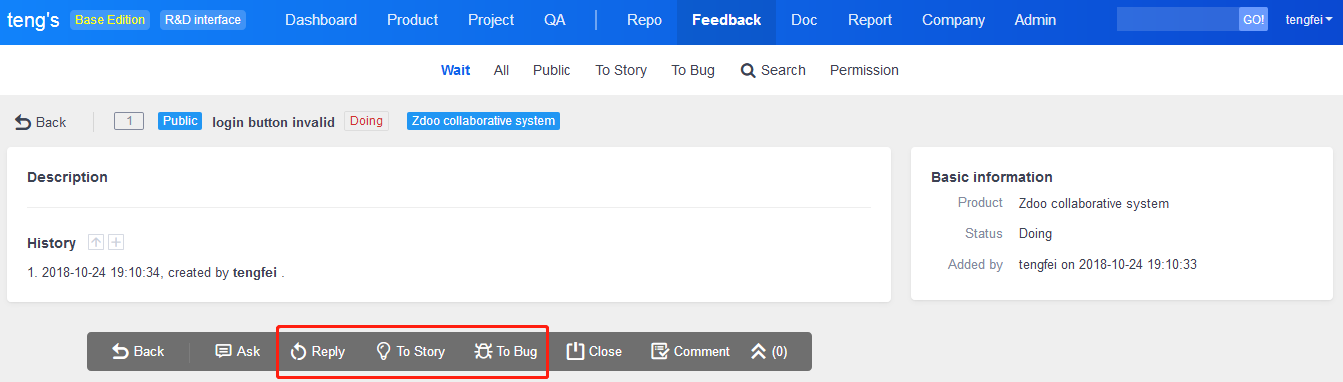
Task: Click the Ask speech-bubble icon
Action: pyautogui.click(x=223, y=351)
